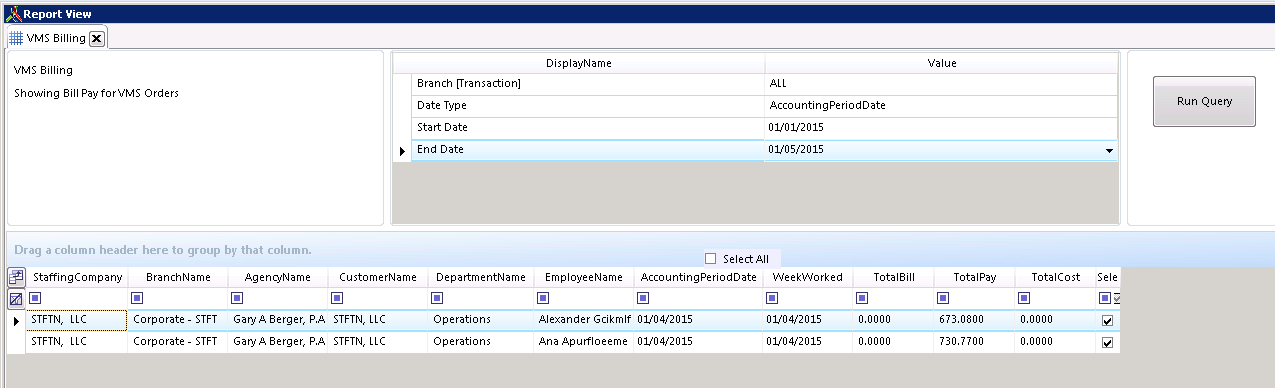Click the Run Query button

tap(1204, 101)
